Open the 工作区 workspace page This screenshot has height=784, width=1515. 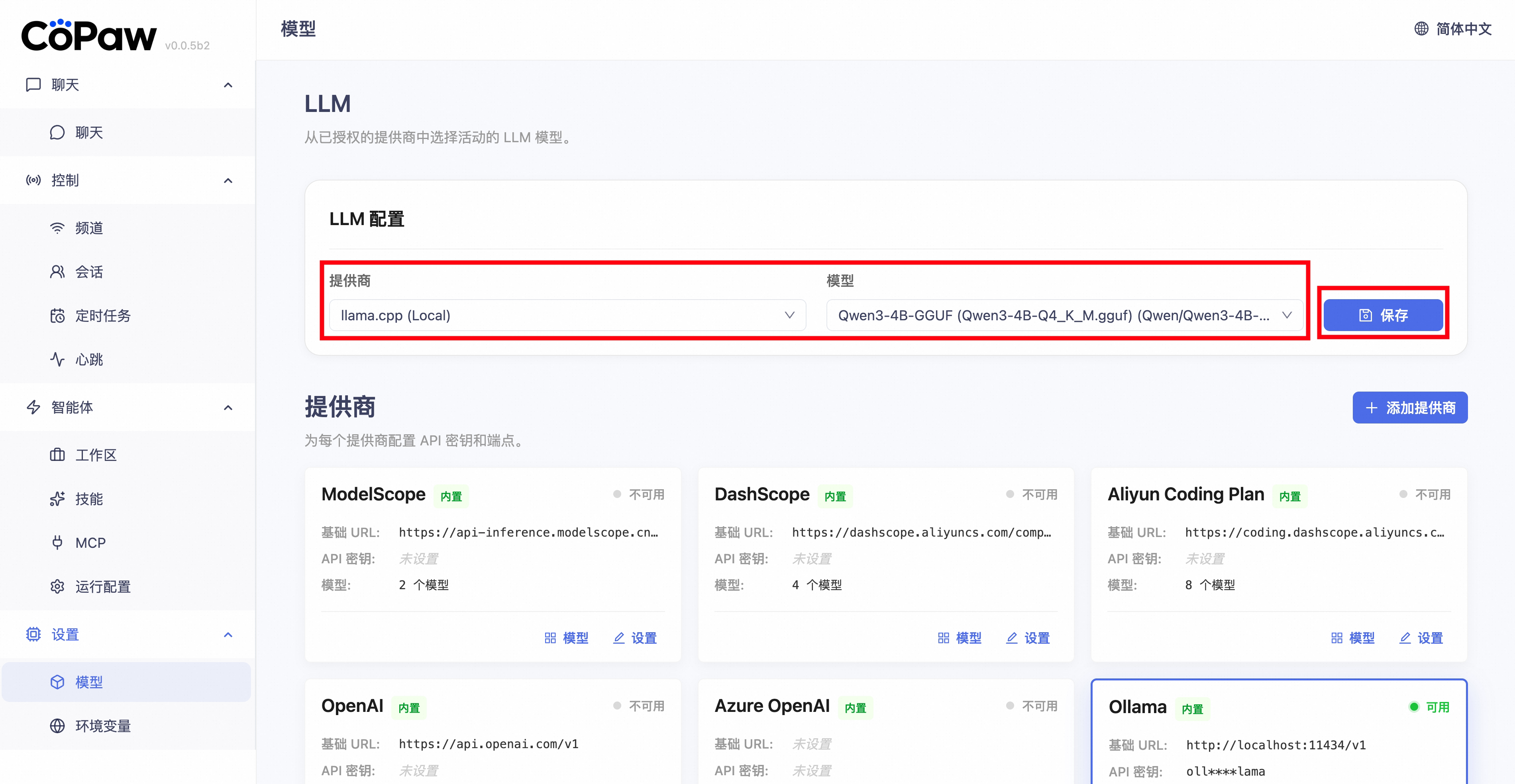point(95,455)
